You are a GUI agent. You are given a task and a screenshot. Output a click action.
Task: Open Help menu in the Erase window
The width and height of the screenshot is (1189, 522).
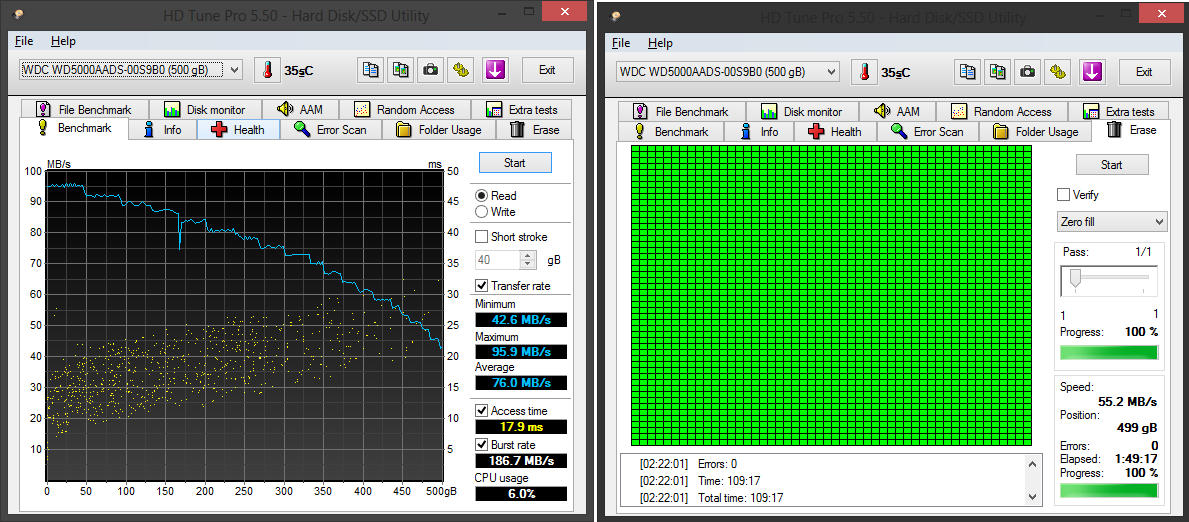pos(660,43)
